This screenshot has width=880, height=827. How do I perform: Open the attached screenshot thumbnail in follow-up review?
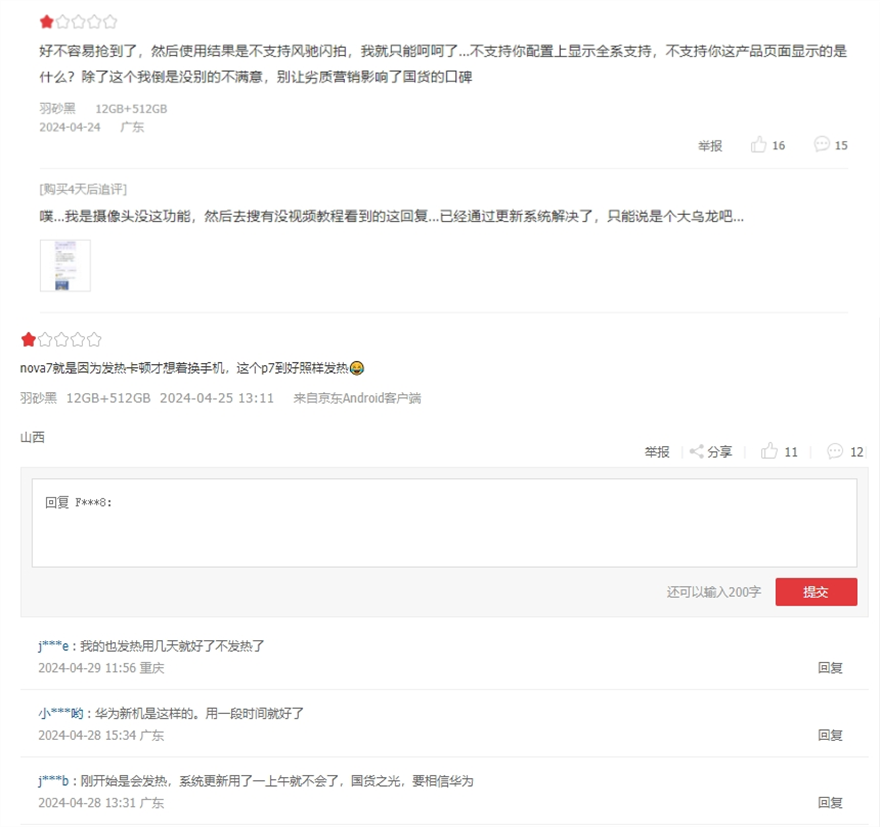point(65,265)
